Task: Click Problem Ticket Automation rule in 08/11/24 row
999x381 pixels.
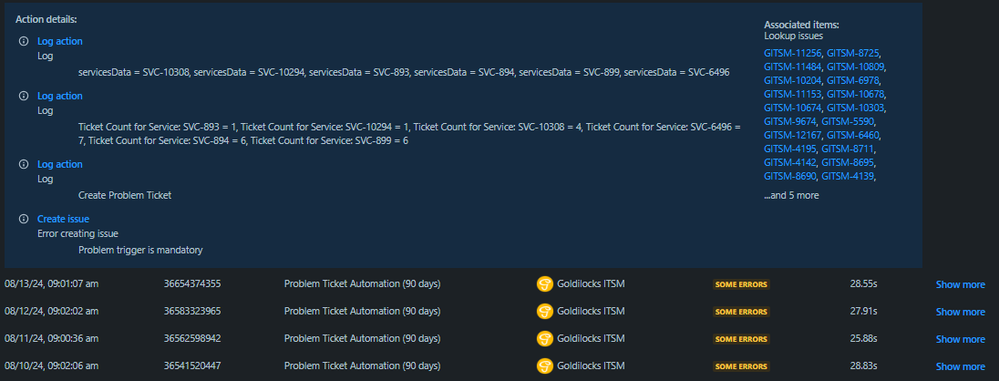Action: pos(363,338)
